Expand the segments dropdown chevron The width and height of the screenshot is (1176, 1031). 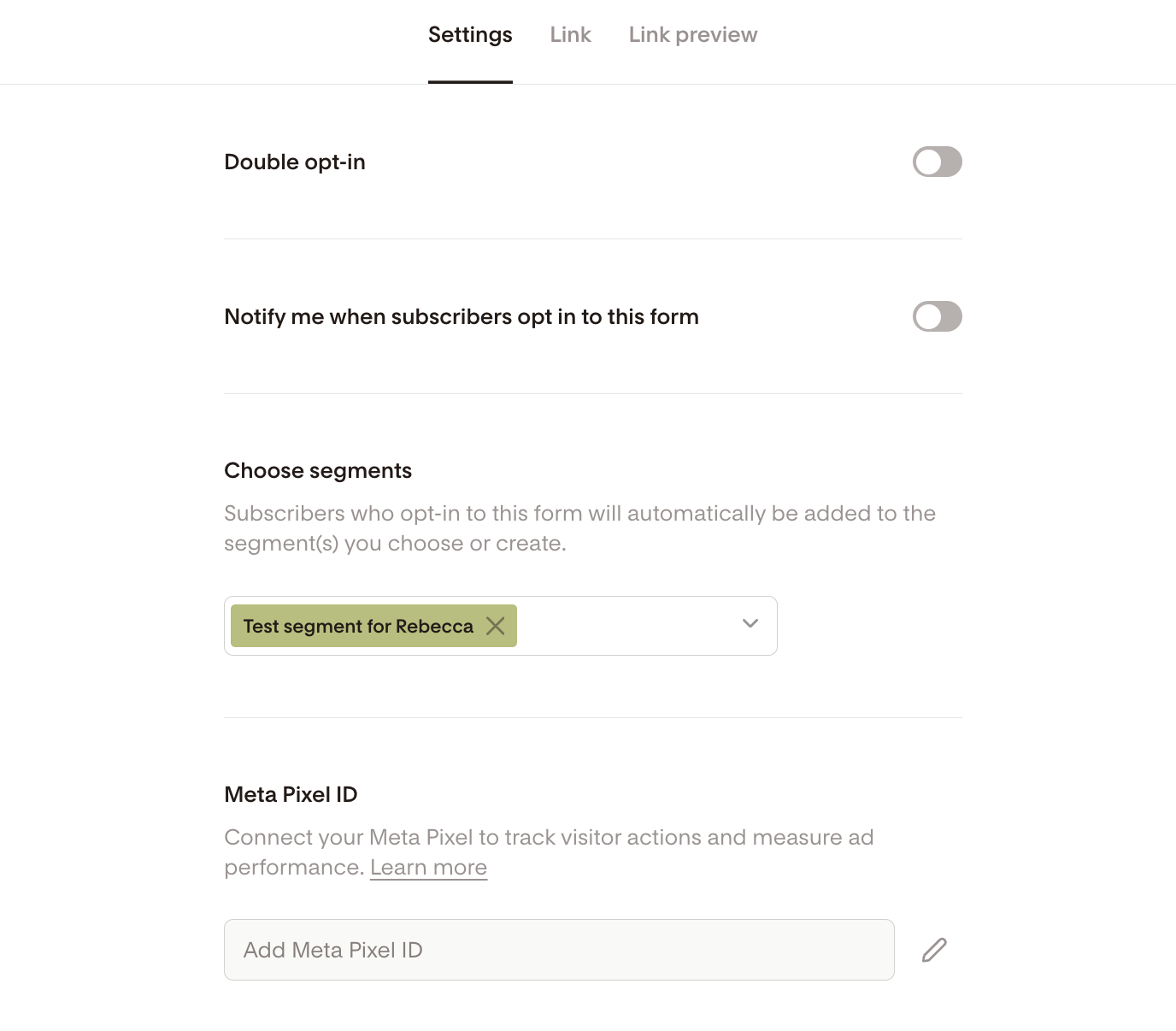click(x=750, y=624)
